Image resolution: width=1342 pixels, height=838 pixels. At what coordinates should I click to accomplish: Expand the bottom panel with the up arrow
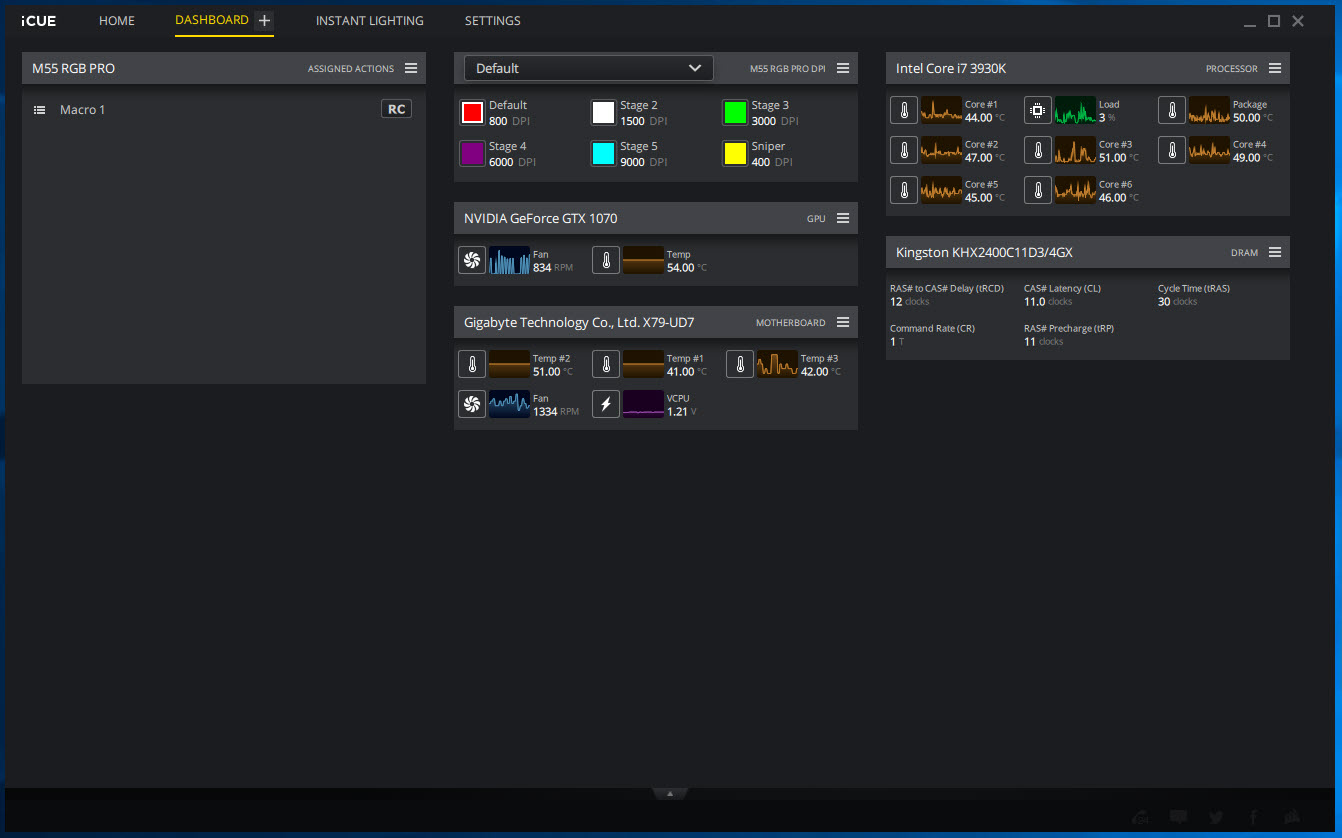pos(670,794)
